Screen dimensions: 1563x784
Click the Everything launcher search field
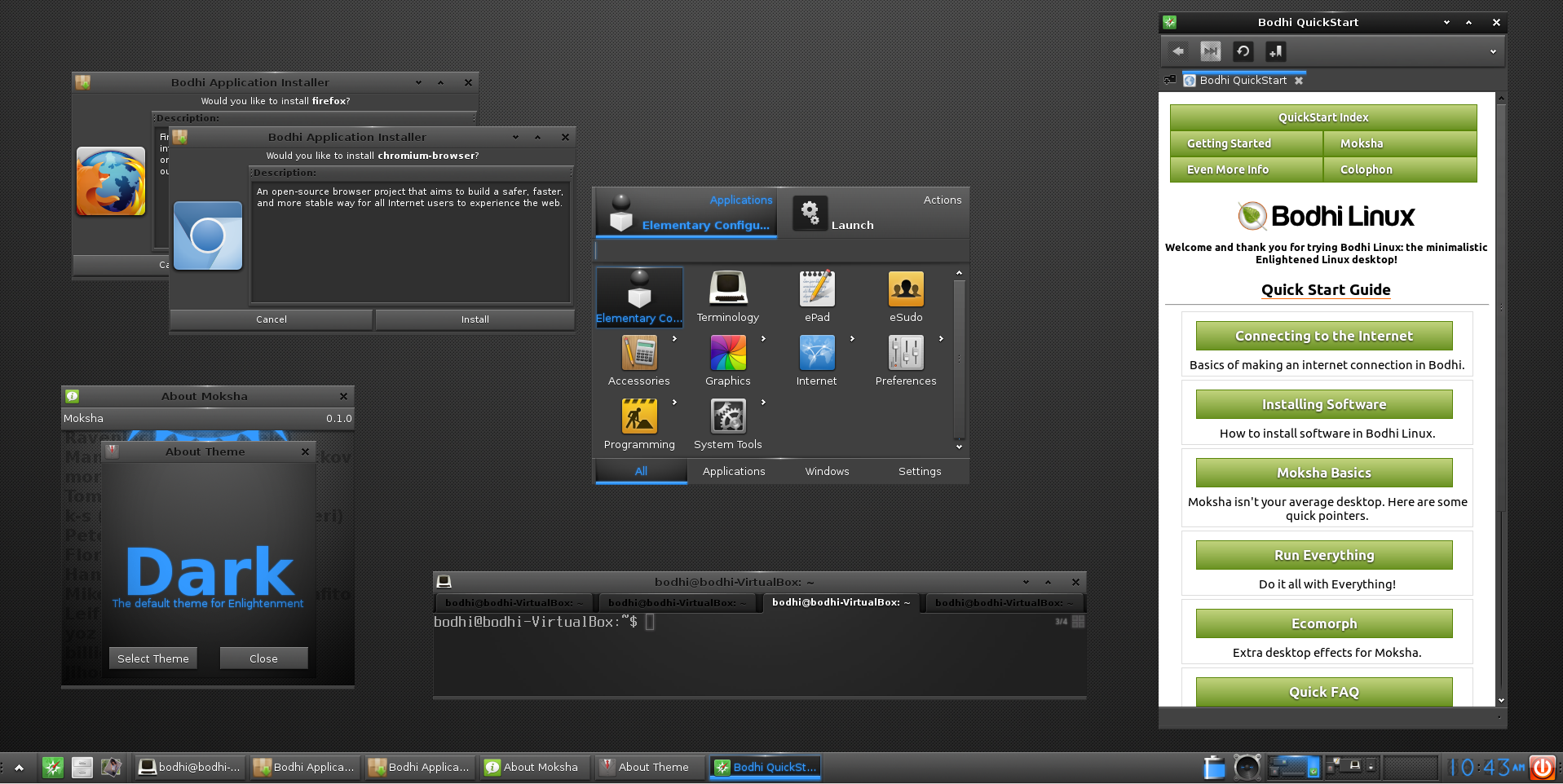coord(781,250)
